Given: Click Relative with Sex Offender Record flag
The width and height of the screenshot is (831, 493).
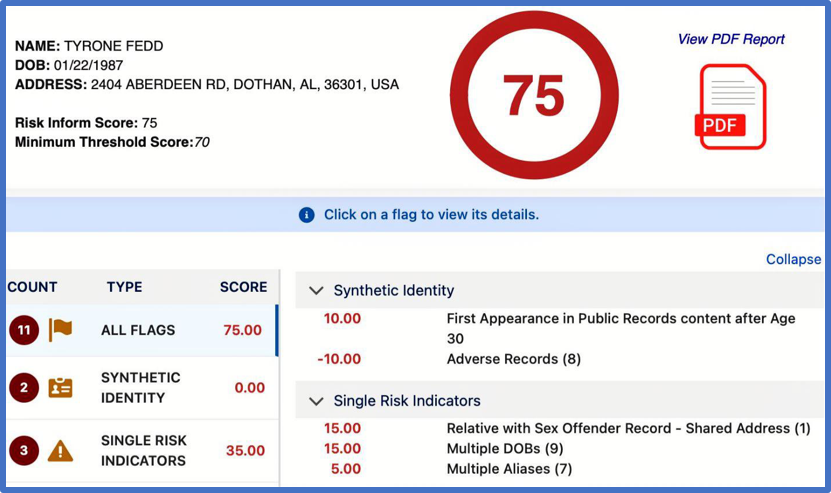Looking at the screenshot, I should [x=629, y=428].
